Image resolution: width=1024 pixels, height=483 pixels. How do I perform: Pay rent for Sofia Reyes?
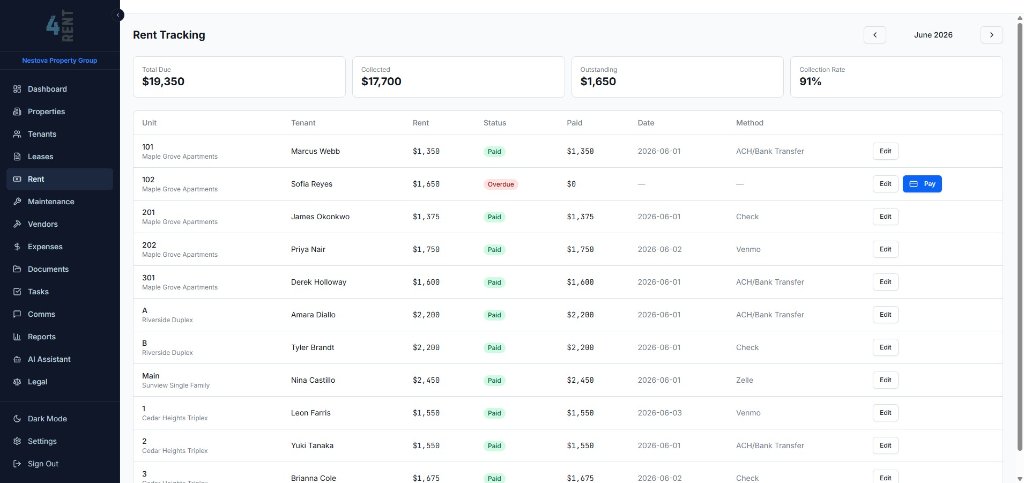(922, 184)
